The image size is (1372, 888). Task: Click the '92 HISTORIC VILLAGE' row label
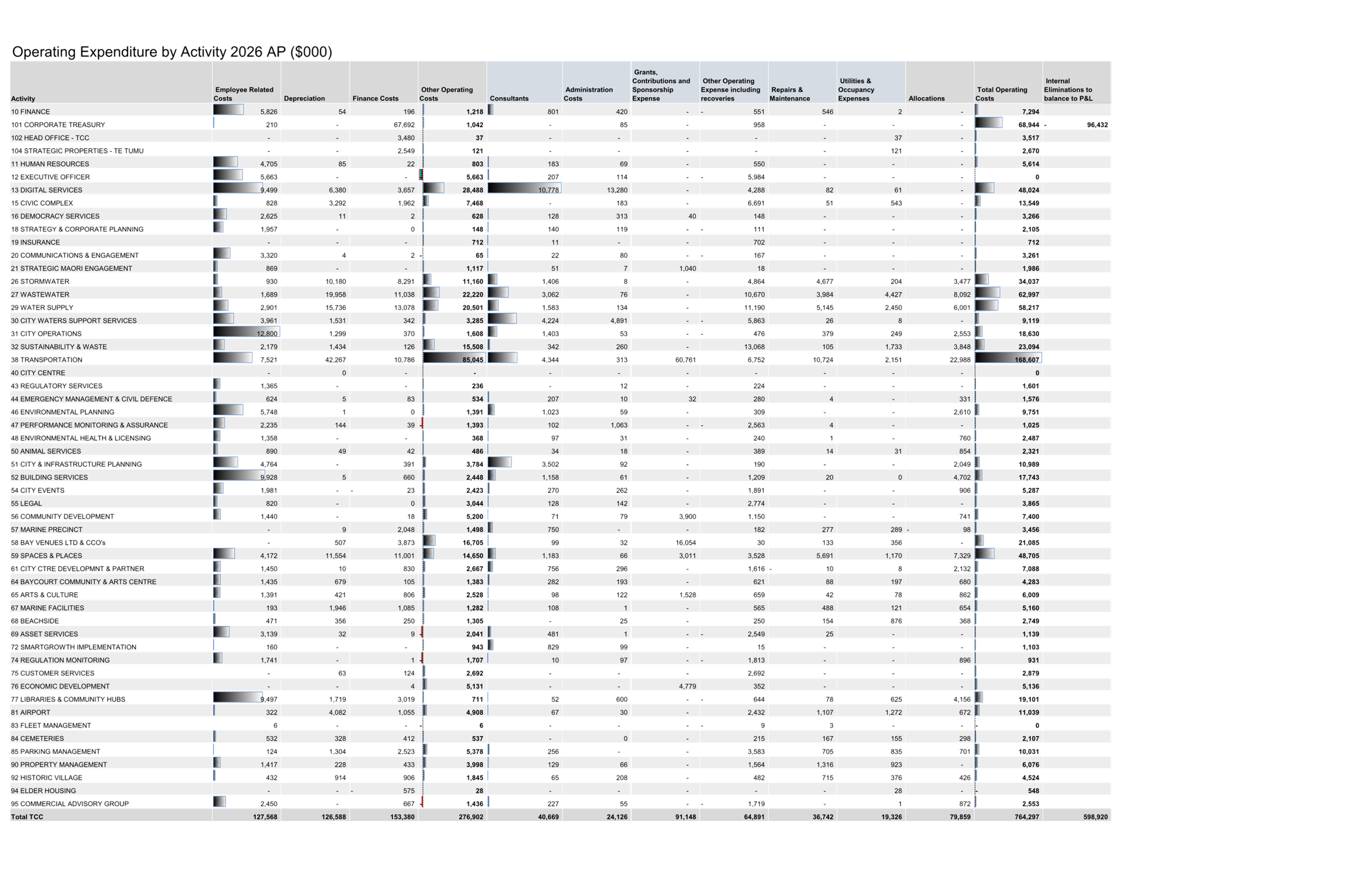click(x=47, y=777)
